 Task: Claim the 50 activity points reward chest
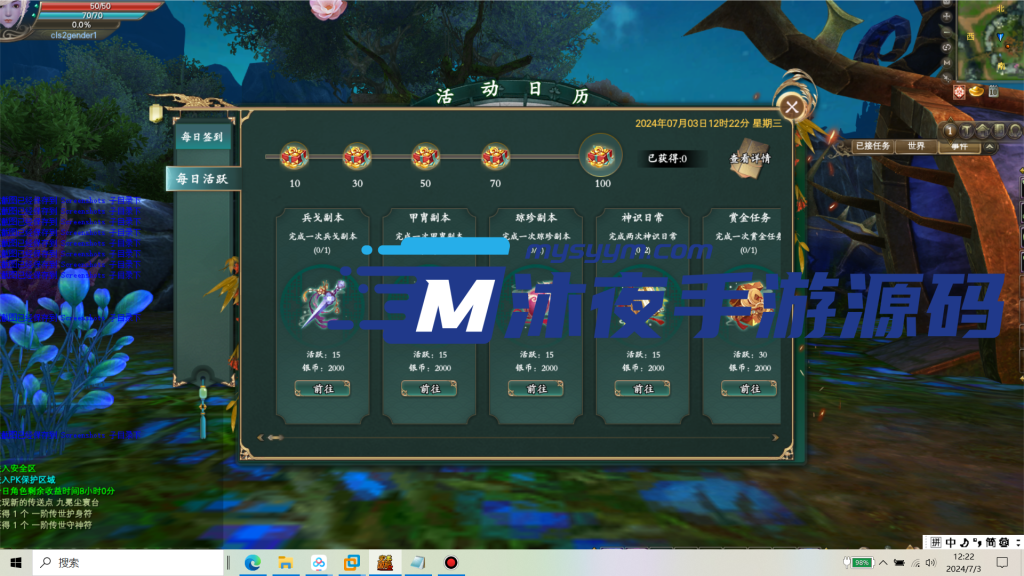pos(426,157)
